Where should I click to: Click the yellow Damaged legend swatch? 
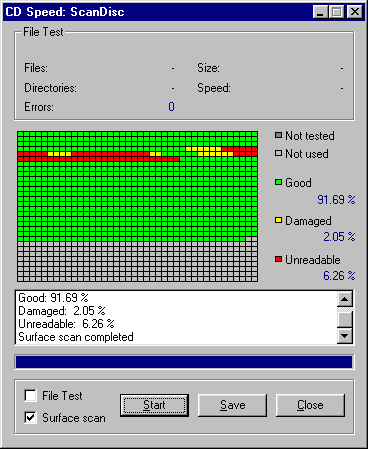(x=278, y=220)
